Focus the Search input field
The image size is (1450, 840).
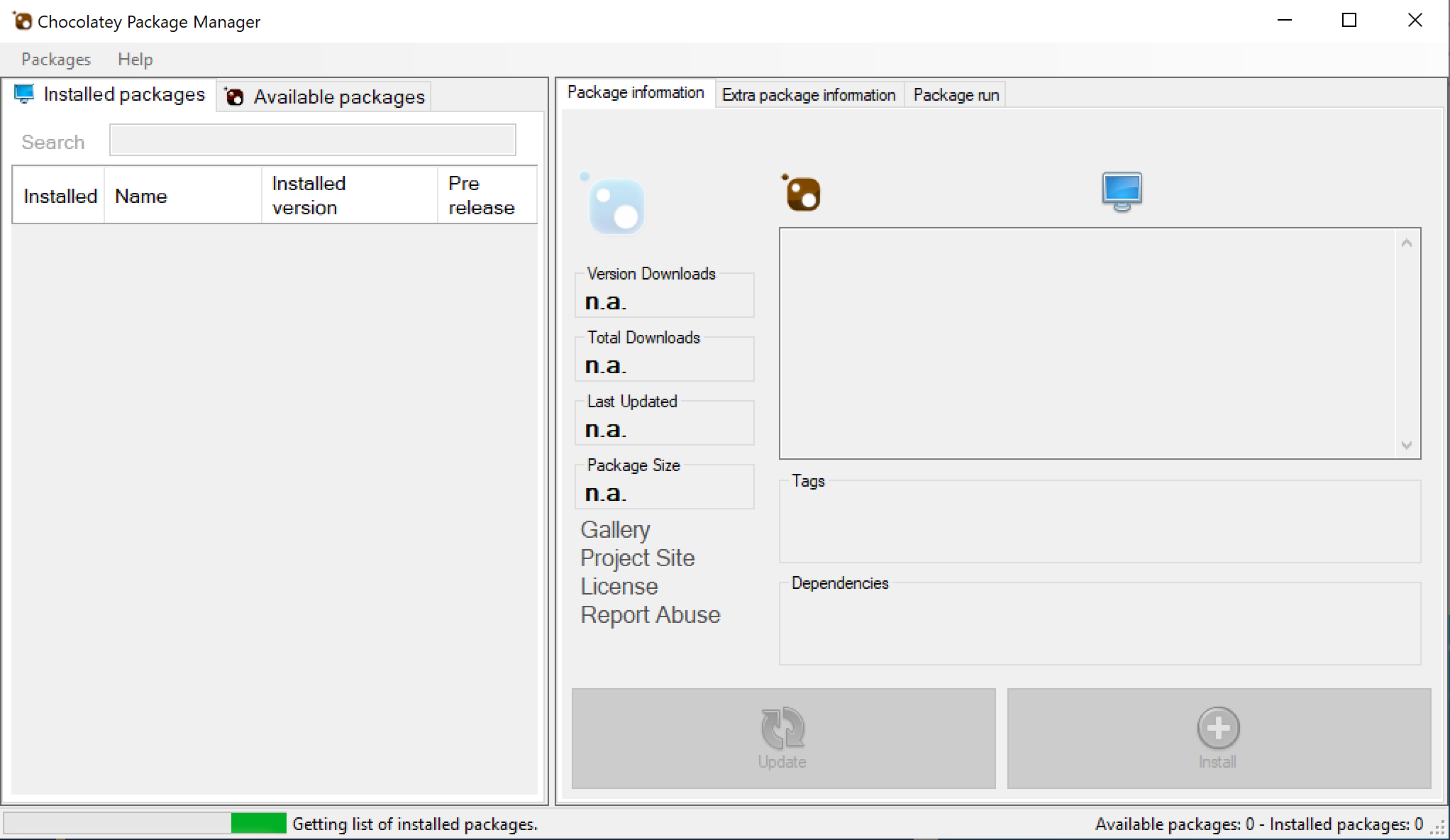tap(313, 140)
